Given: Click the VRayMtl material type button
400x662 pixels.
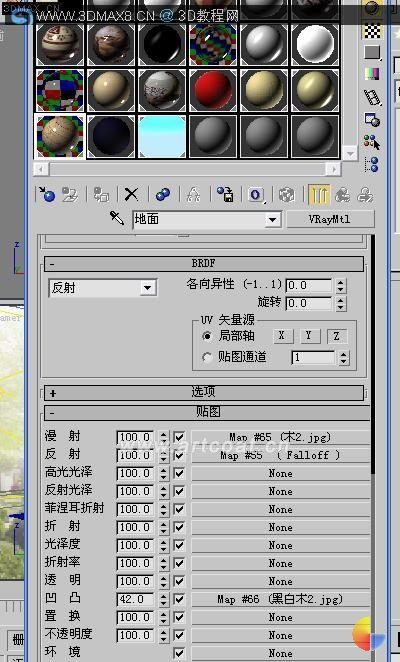Looking at the screenshot, I should point(330,219).
